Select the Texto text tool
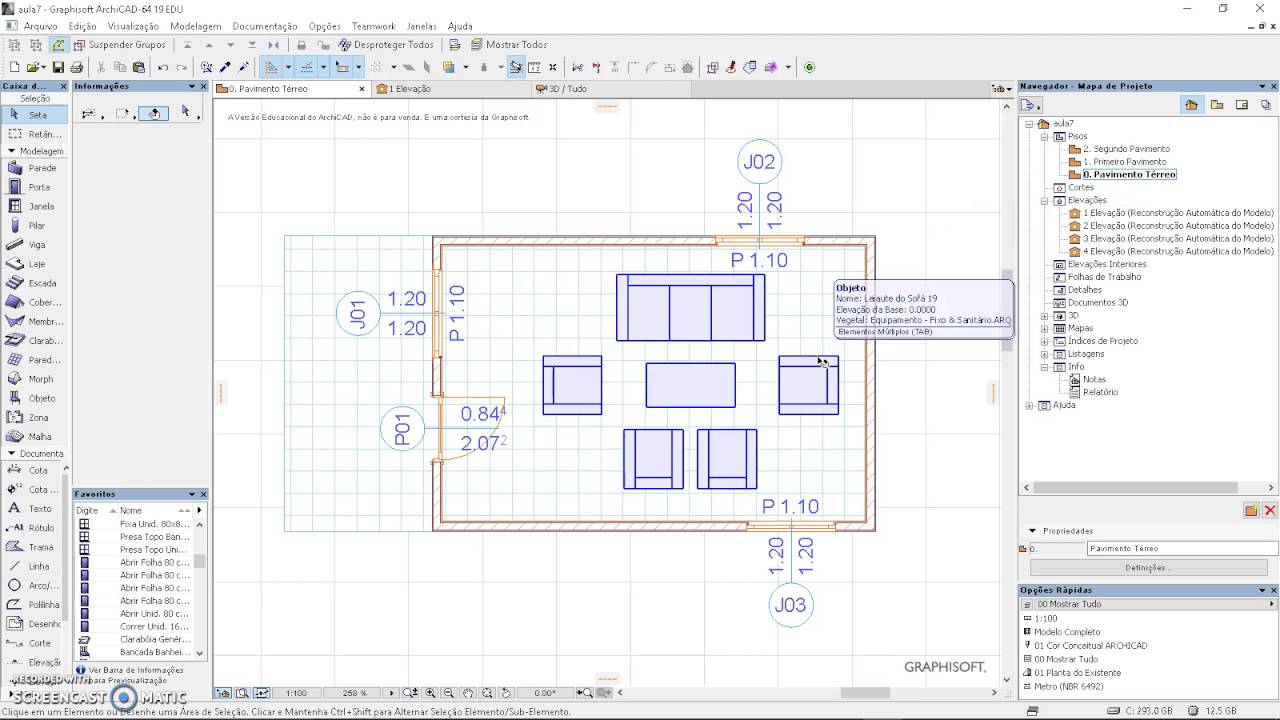The width and height of the screenshot is (1280, 720). [x=32, y=508]
